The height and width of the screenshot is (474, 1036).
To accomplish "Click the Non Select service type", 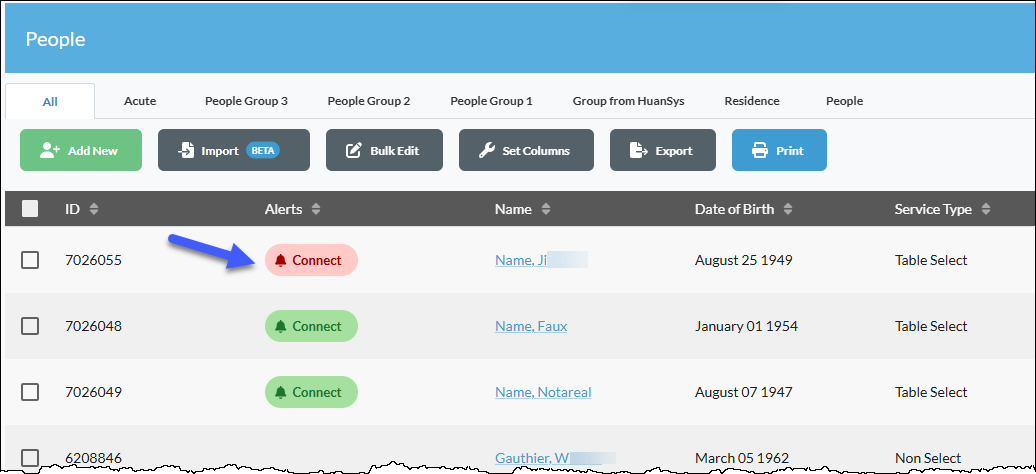I will pyautogui.click(x=927, y=457).
